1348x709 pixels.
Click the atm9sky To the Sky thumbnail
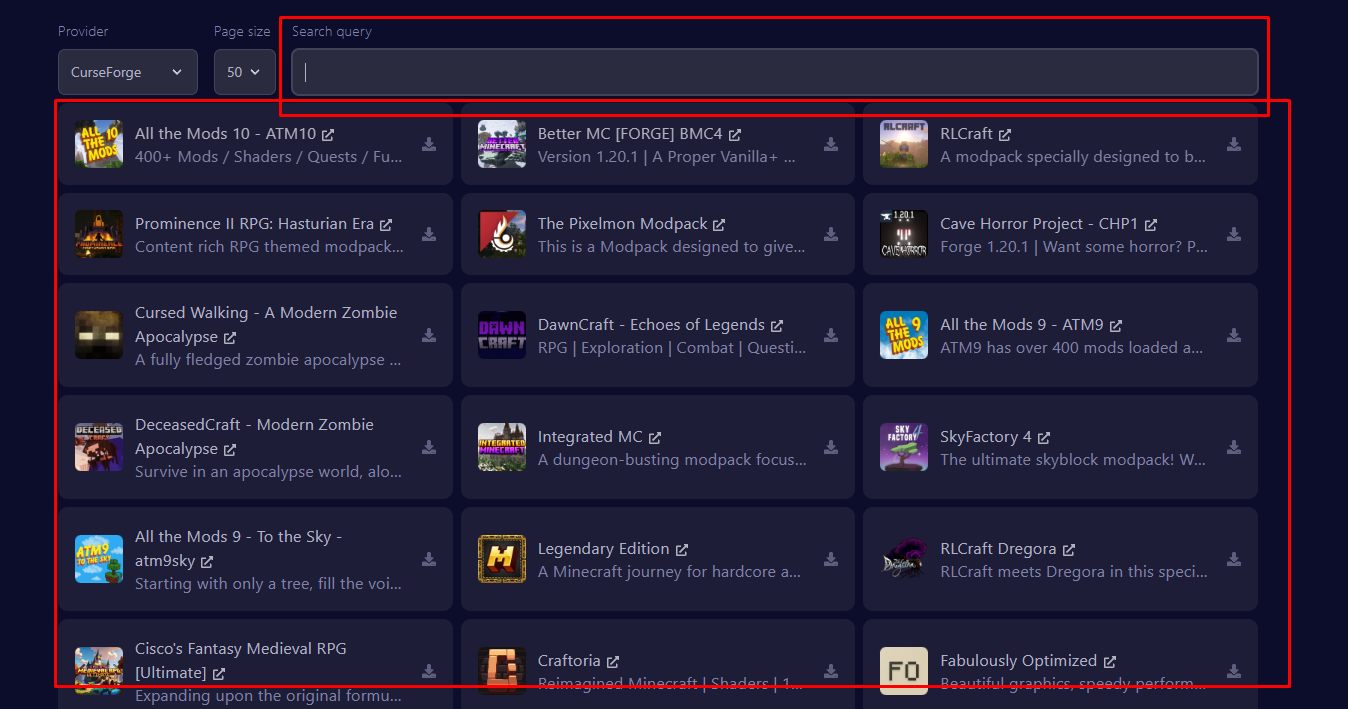click(99, 559)
